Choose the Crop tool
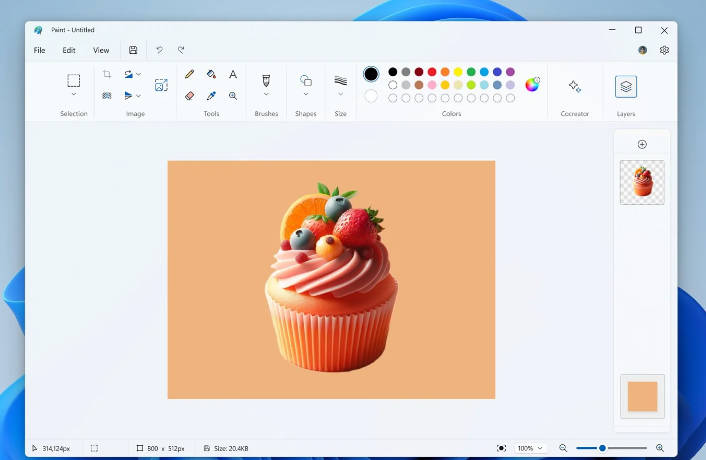 (107, 74)
